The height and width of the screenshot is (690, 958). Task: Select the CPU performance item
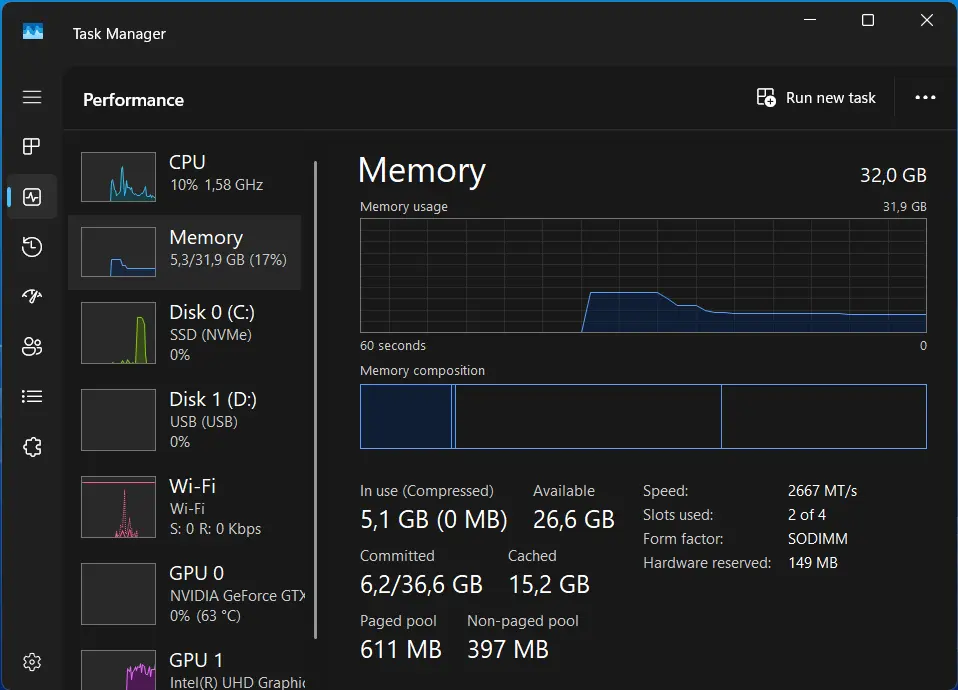tap(185, 177)
